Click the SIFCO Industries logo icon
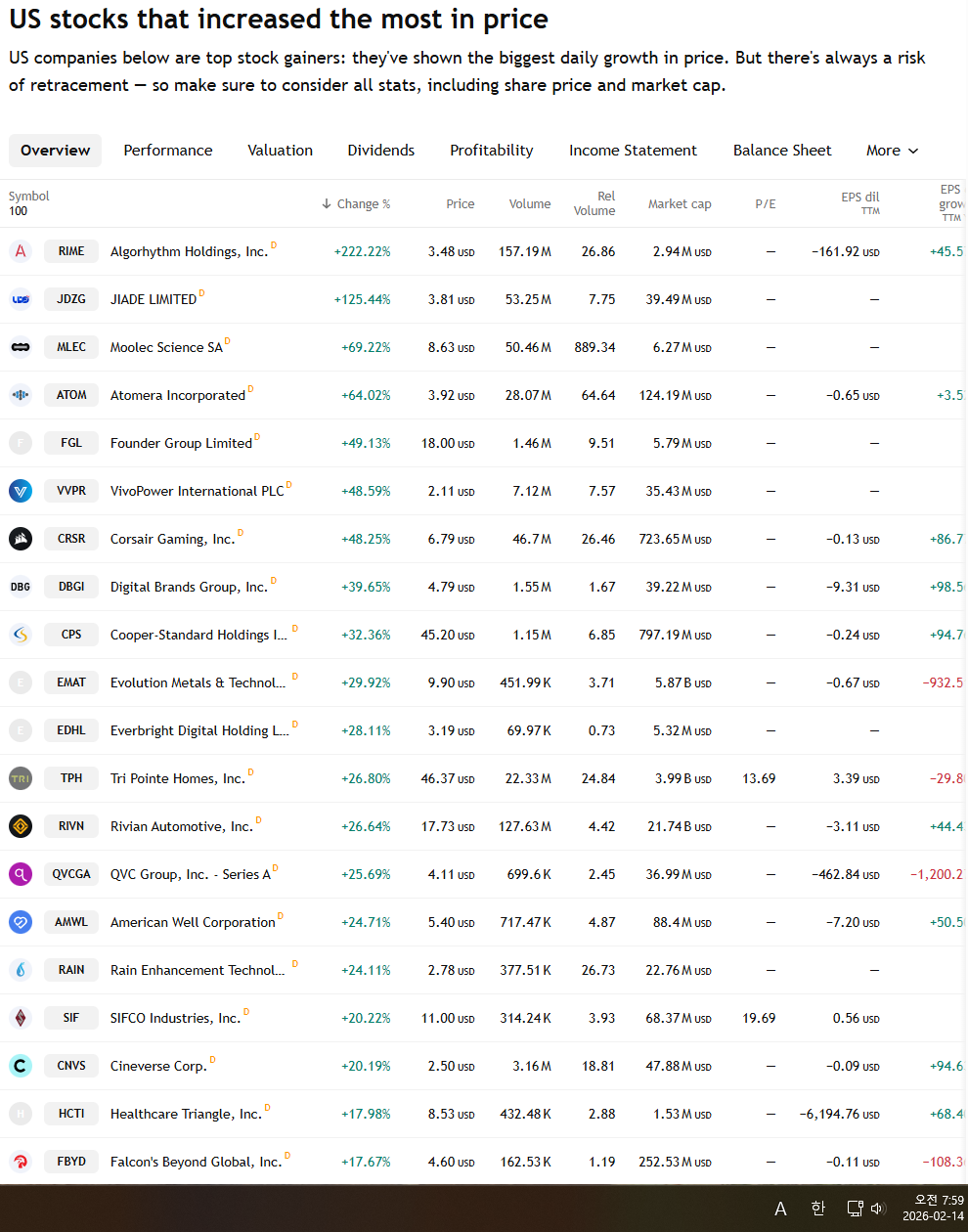This screenshot has height=1232, width=968. 21,1018
